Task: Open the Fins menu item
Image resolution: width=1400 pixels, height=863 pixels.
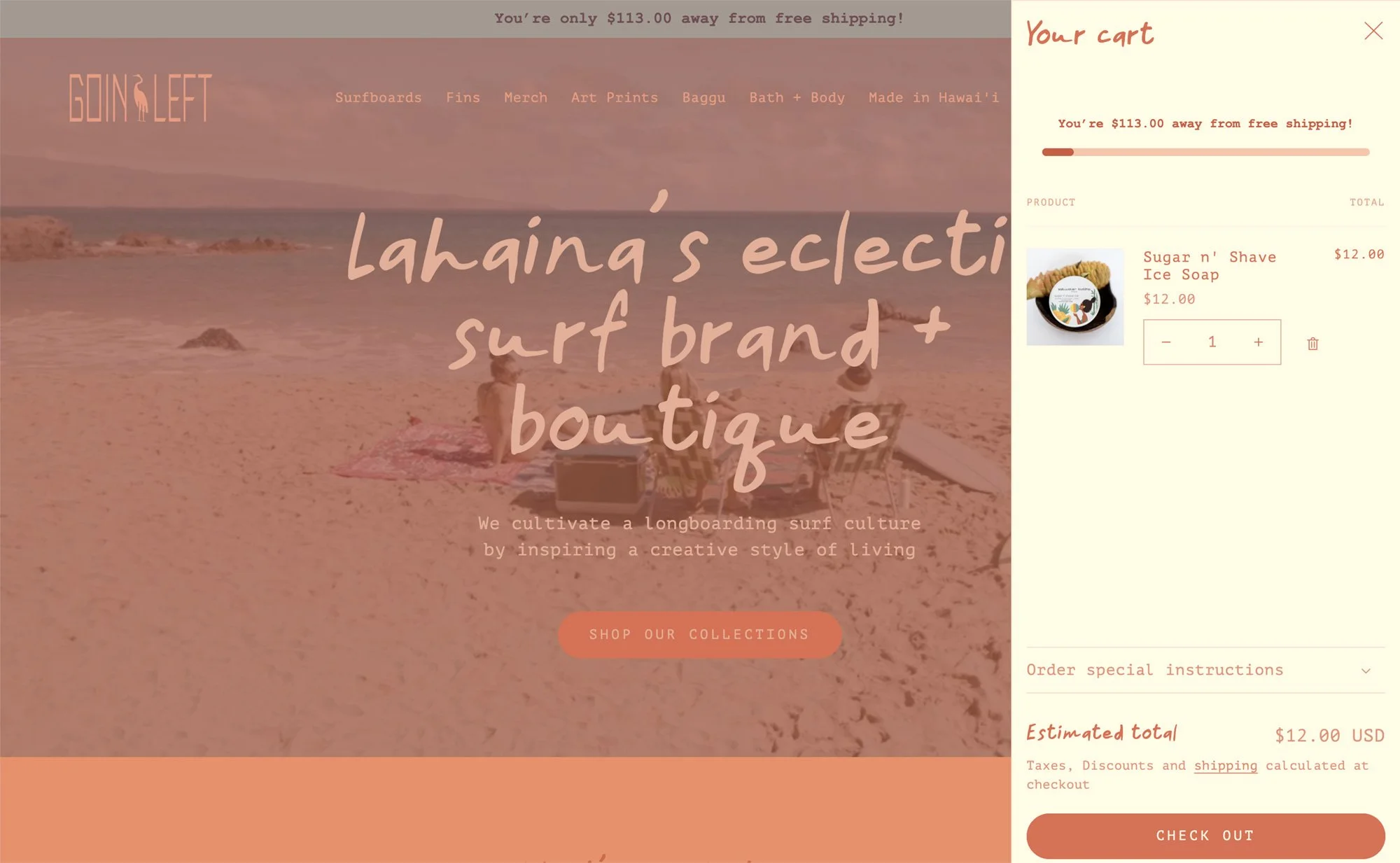Action: [x=463, y=98]
